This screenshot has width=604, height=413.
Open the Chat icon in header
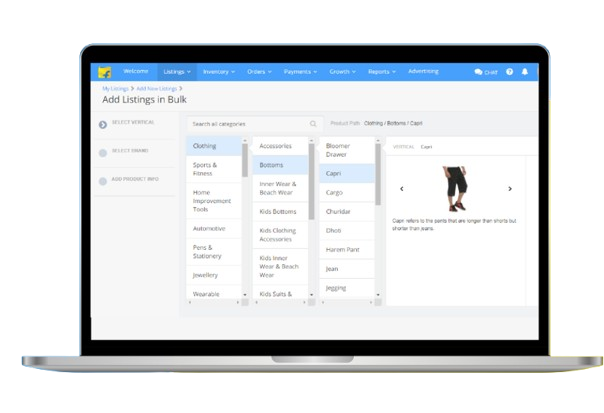486,72
